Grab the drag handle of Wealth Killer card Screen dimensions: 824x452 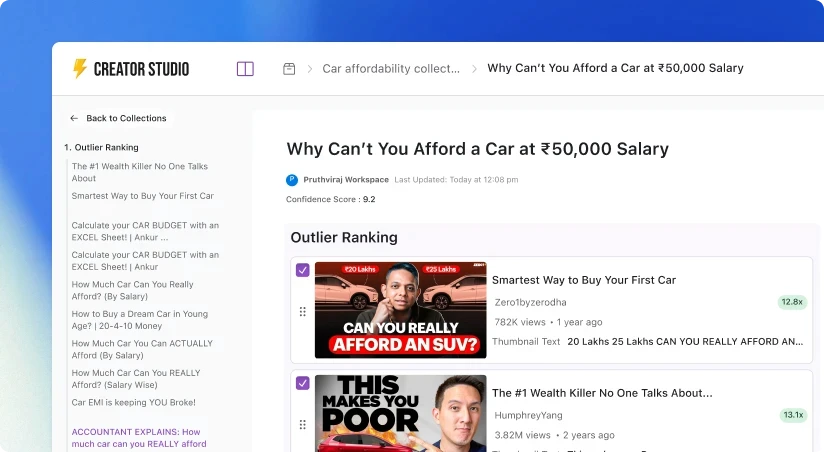coord(303,424)
